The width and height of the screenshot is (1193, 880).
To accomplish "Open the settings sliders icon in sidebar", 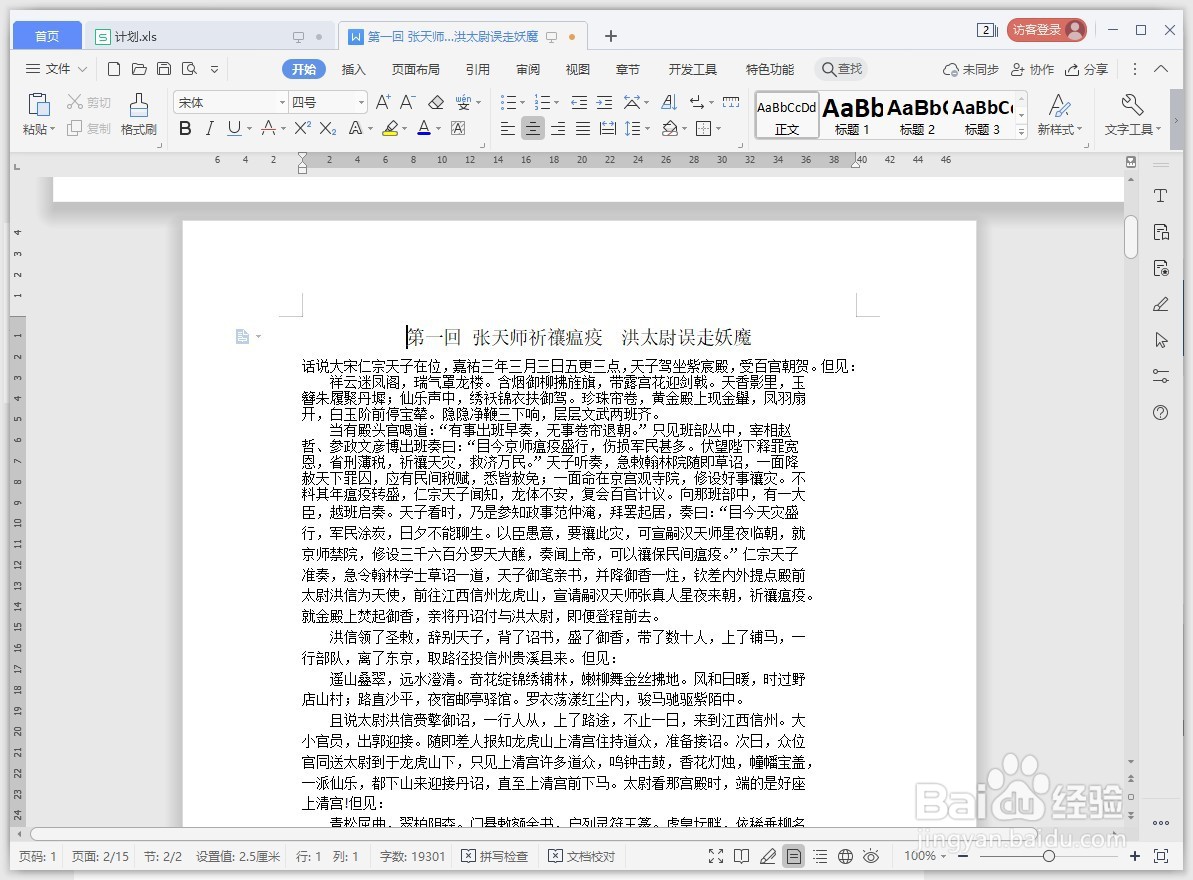I will pos(1160,376).
